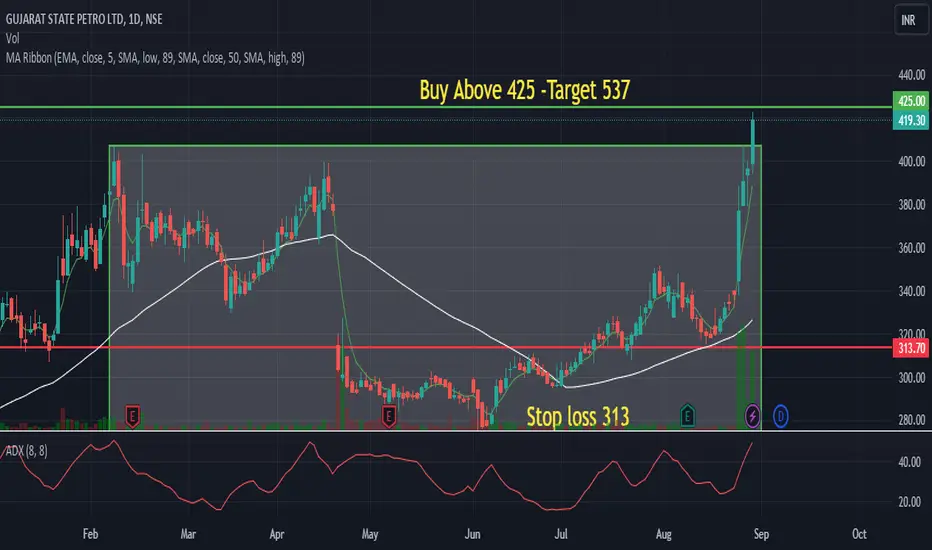The image size is (932, 550).
Task: Click the Feb label on time axis
Action: coord(90,534)
